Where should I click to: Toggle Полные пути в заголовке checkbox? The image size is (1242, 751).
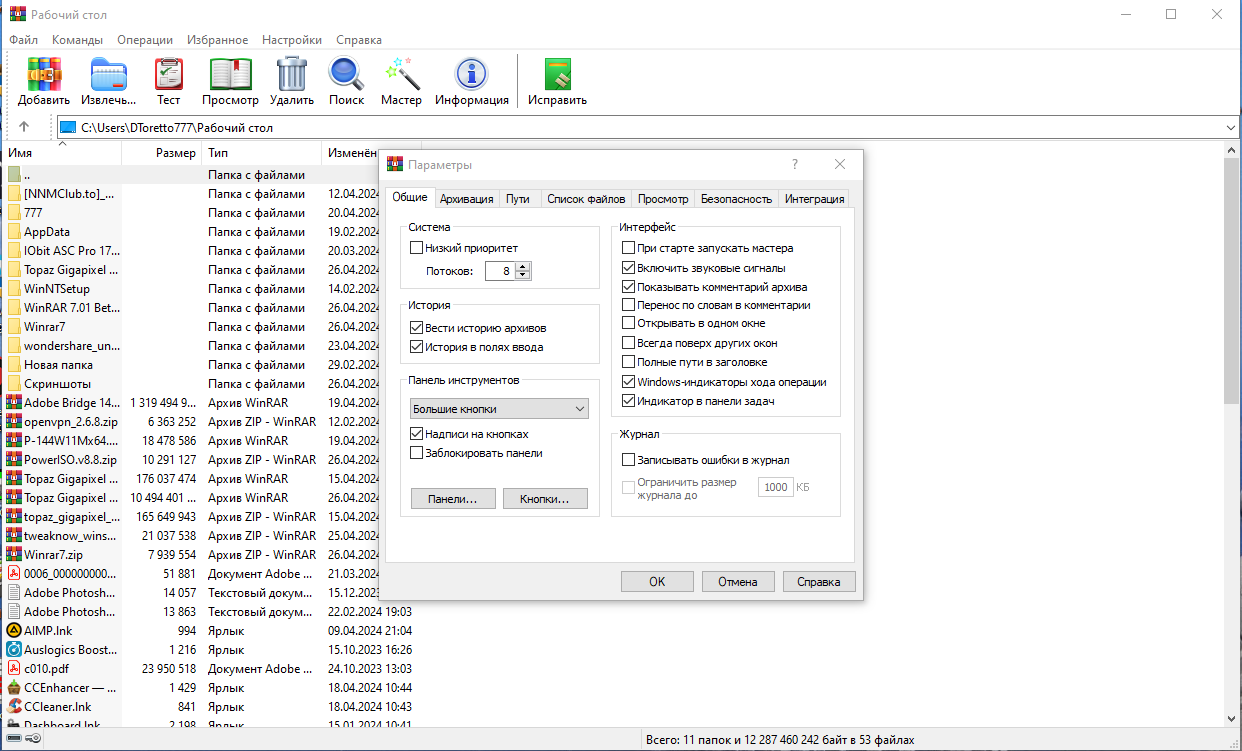628,362
